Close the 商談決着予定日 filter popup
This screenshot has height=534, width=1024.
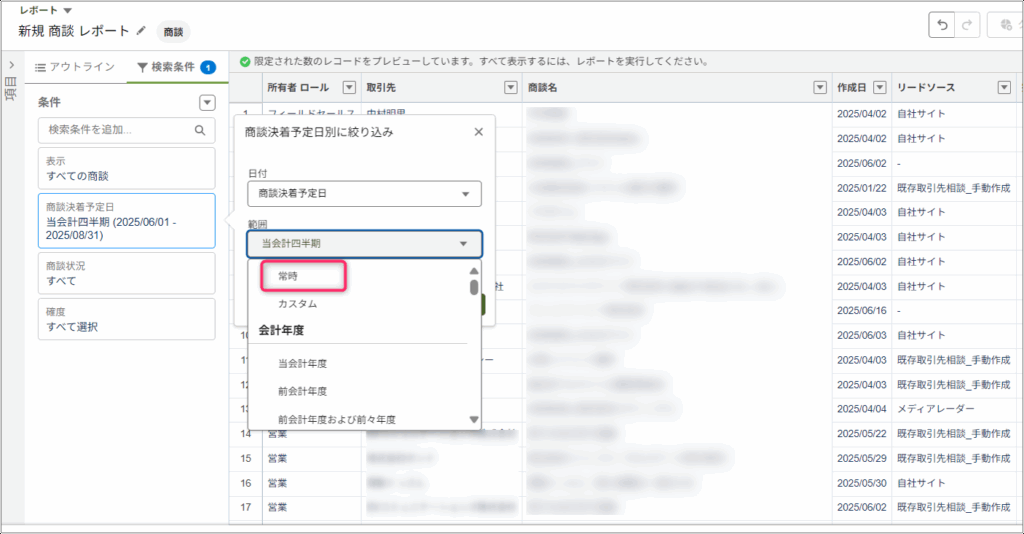click(x=478, y=131)
